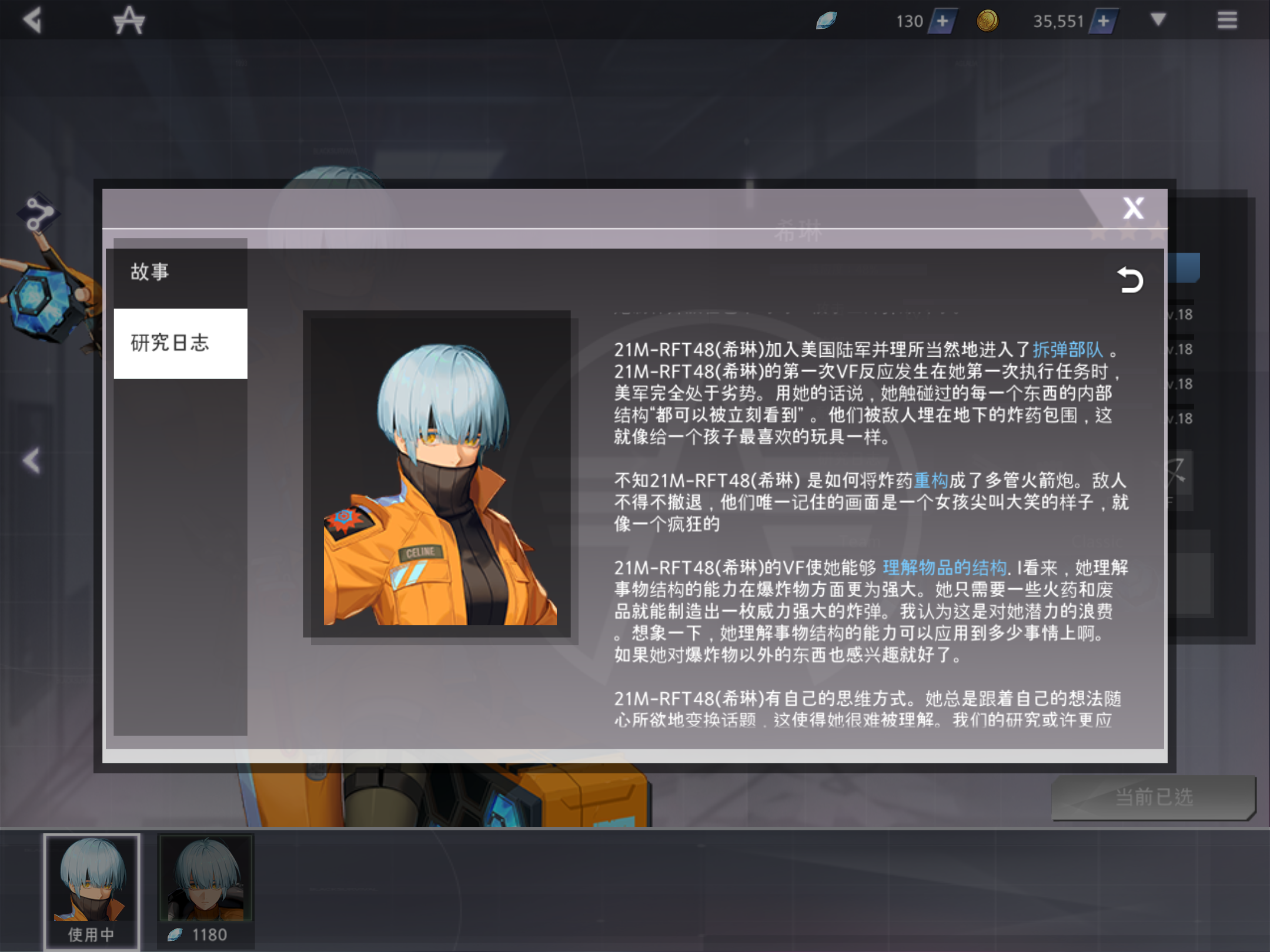Click the return arrow in the dialog
Screen dimensions: 1270x952
[1129, 280]
